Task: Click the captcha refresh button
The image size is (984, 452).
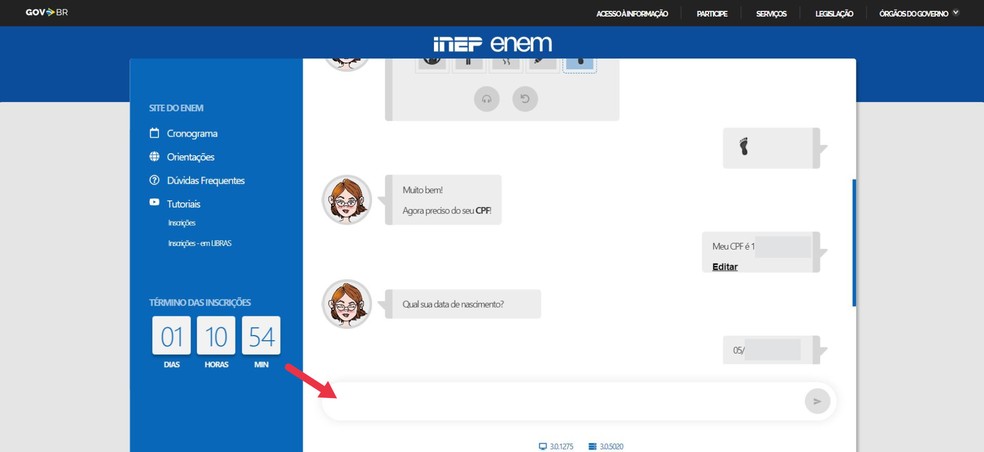Action: coord(525,99)
